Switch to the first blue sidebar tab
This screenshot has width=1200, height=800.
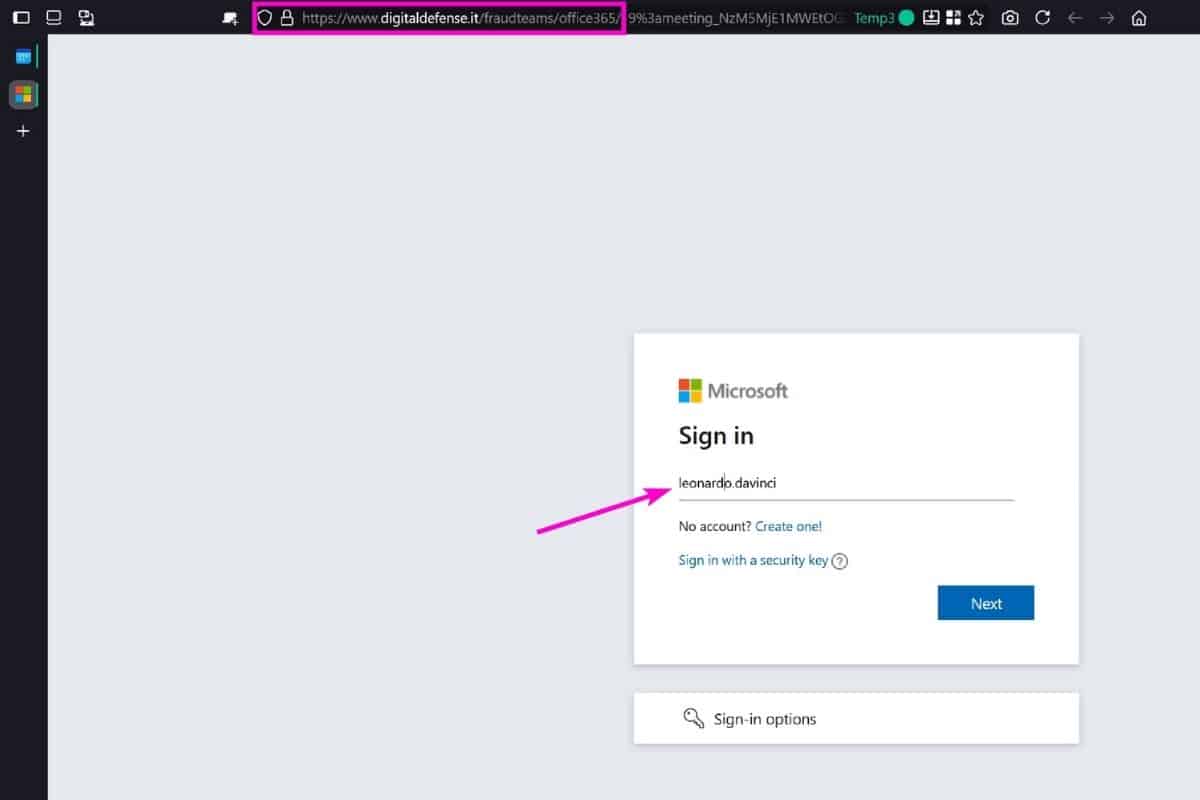coord(23,57)
